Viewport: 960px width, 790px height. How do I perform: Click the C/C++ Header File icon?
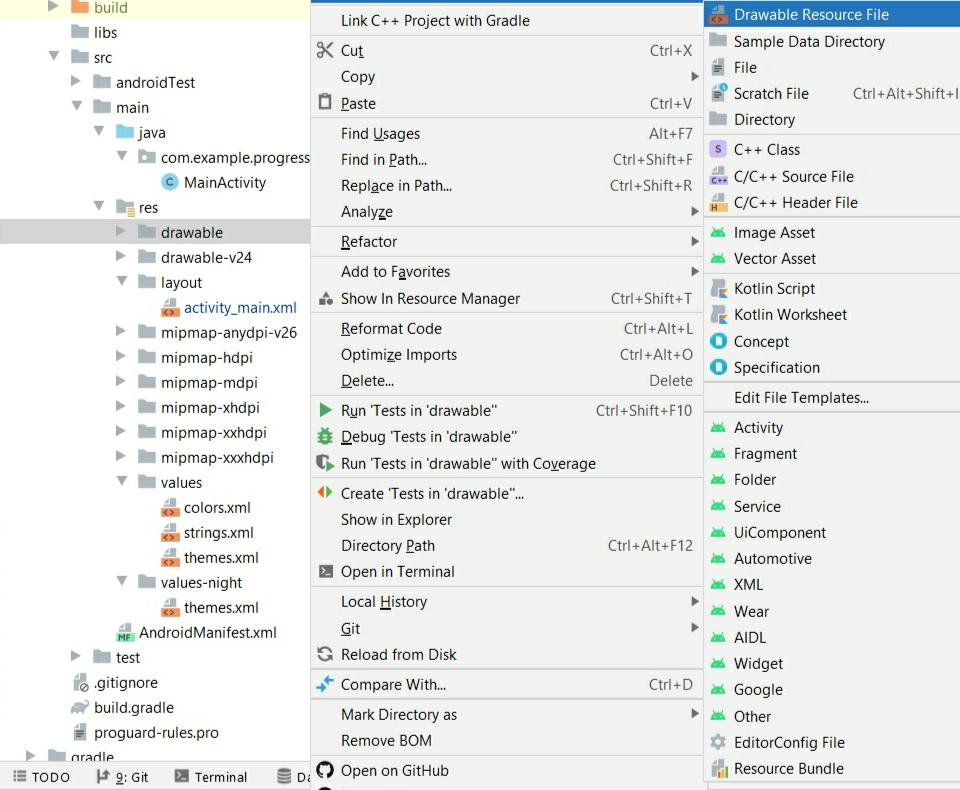(719, 202)
